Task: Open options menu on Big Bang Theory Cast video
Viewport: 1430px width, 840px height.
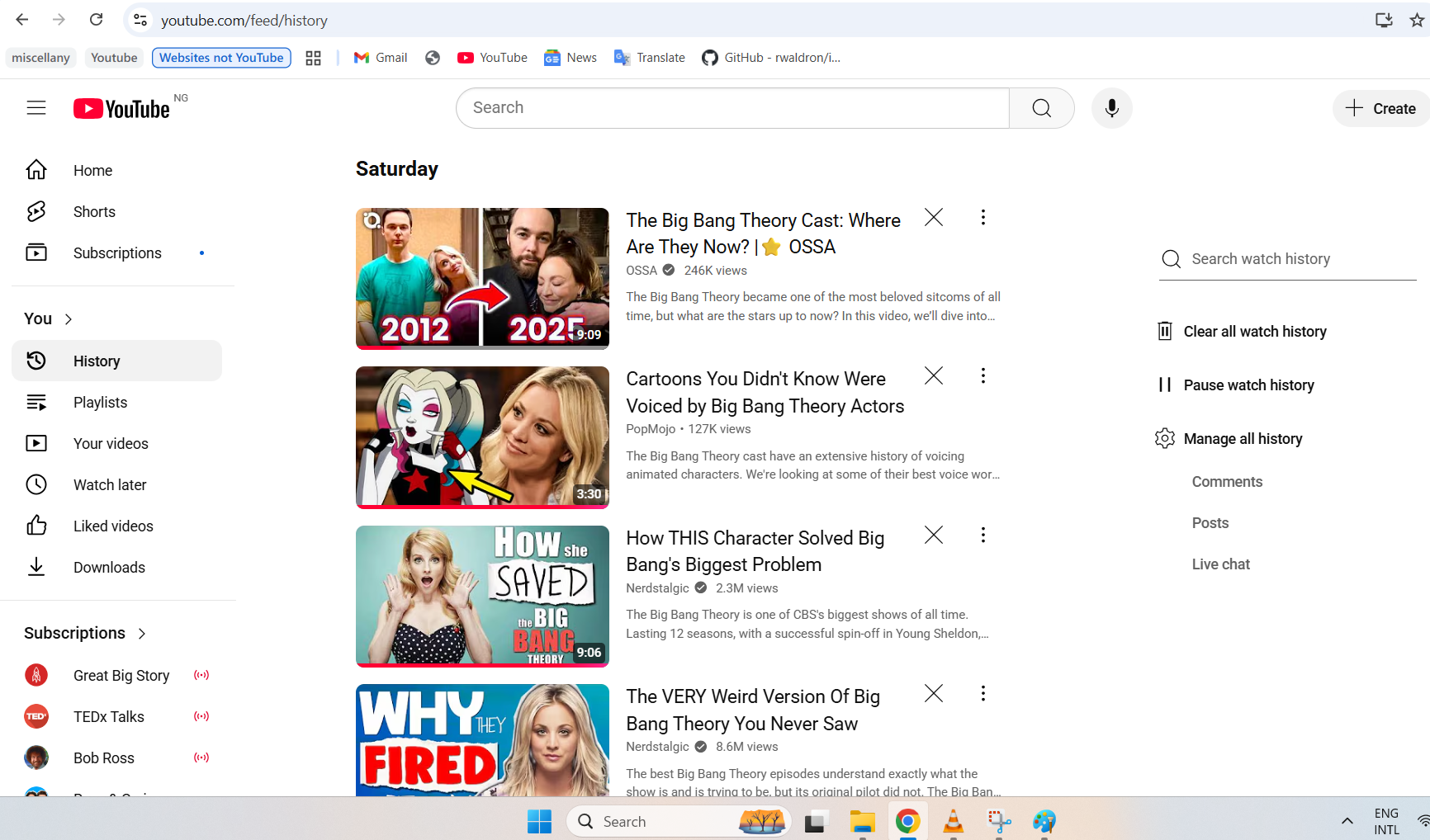Action: pyautogui.click(x=983, y=217)
